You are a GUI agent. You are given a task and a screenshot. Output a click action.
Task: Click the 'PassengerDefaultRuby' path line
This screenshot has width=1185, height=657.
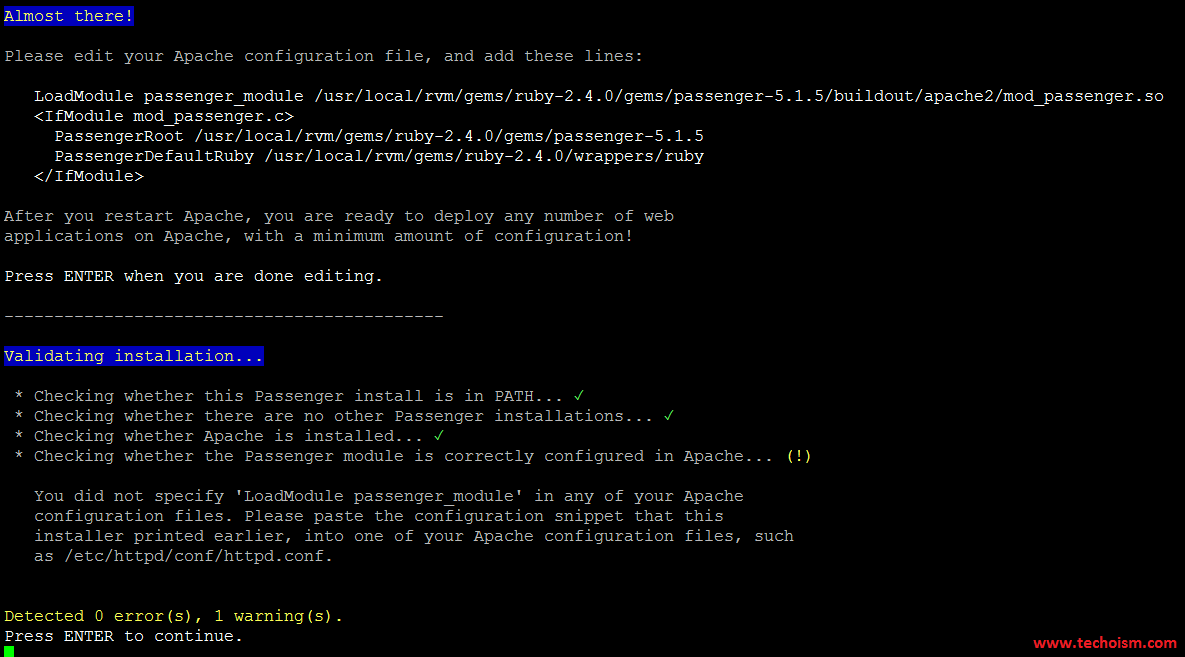[379, 157]
